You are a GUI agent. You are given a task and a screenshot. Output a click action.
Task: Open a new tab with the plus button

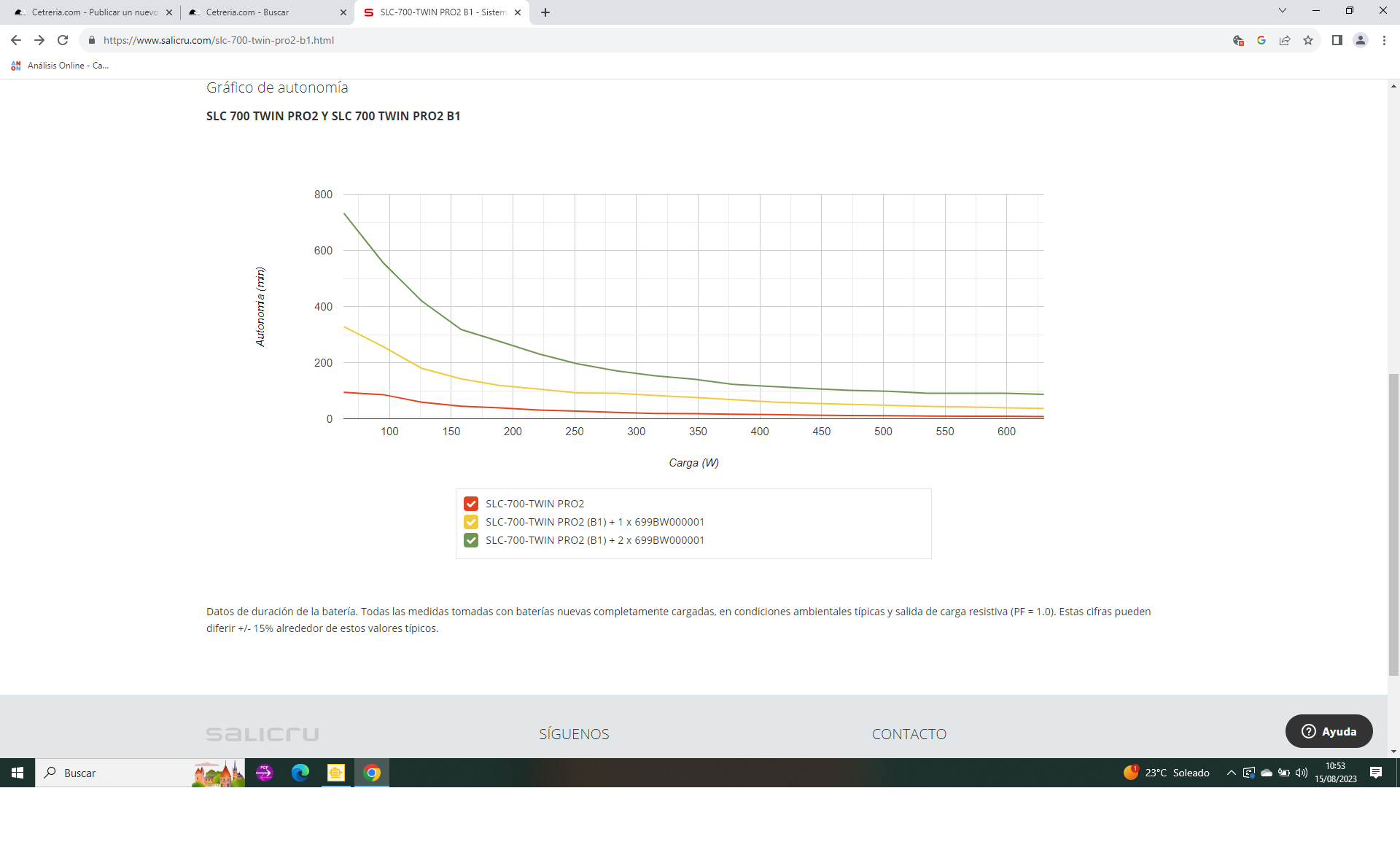(x=545, y=12)
